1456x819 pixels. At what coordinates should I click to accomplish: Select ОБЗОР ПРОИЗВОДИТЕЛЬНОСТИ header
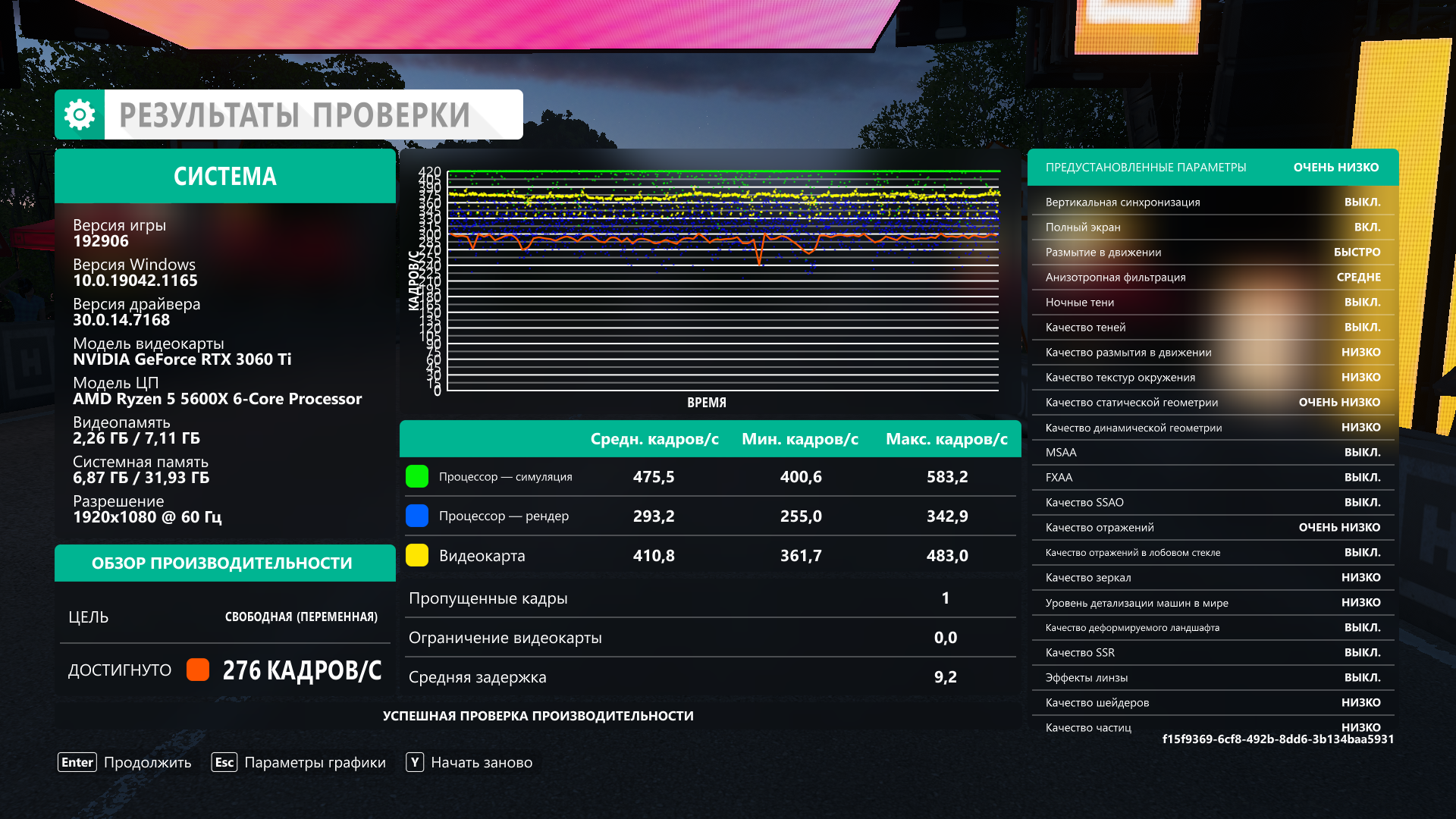tap(222, 563)
